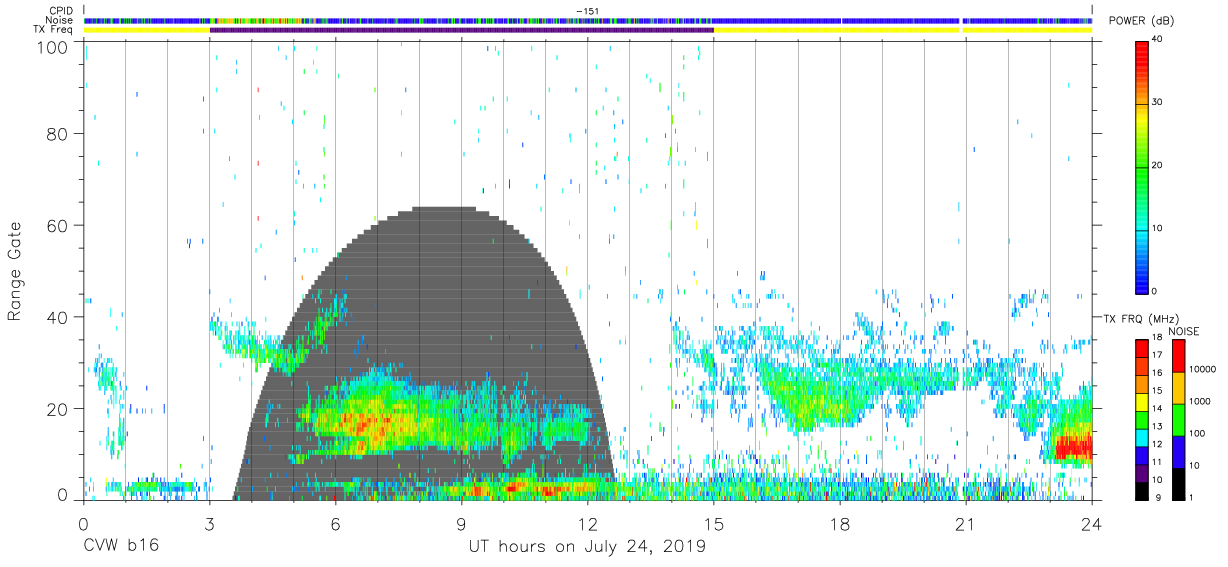Image resolution: width=1228 pixels, height=567 pixels.
Task: Click x-axis tick label '6'
Action: tap(335, 523)
